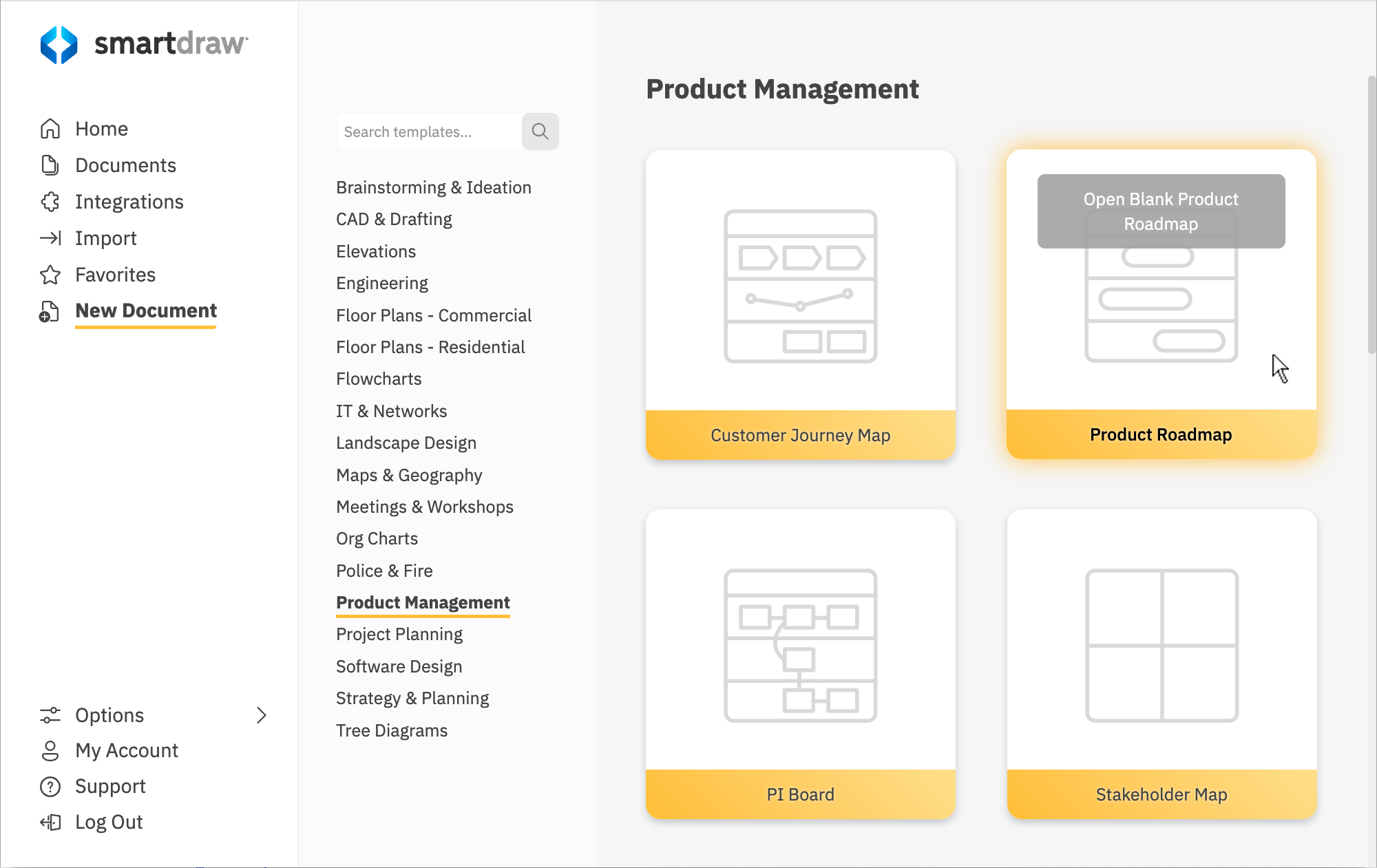Expand the Options menu with arrow
This screenshot has height=868, width=1377.
pos(262,715)
